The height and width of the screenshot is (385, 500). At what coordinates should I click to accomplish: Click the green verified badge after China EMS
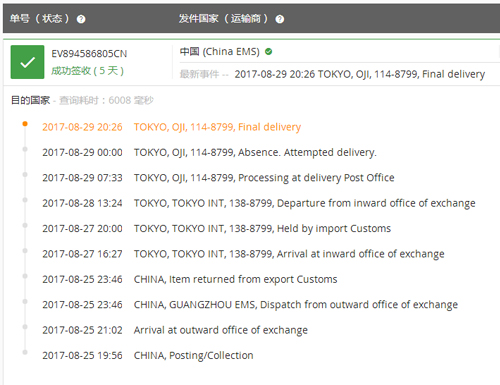click(x=268, y=52)
